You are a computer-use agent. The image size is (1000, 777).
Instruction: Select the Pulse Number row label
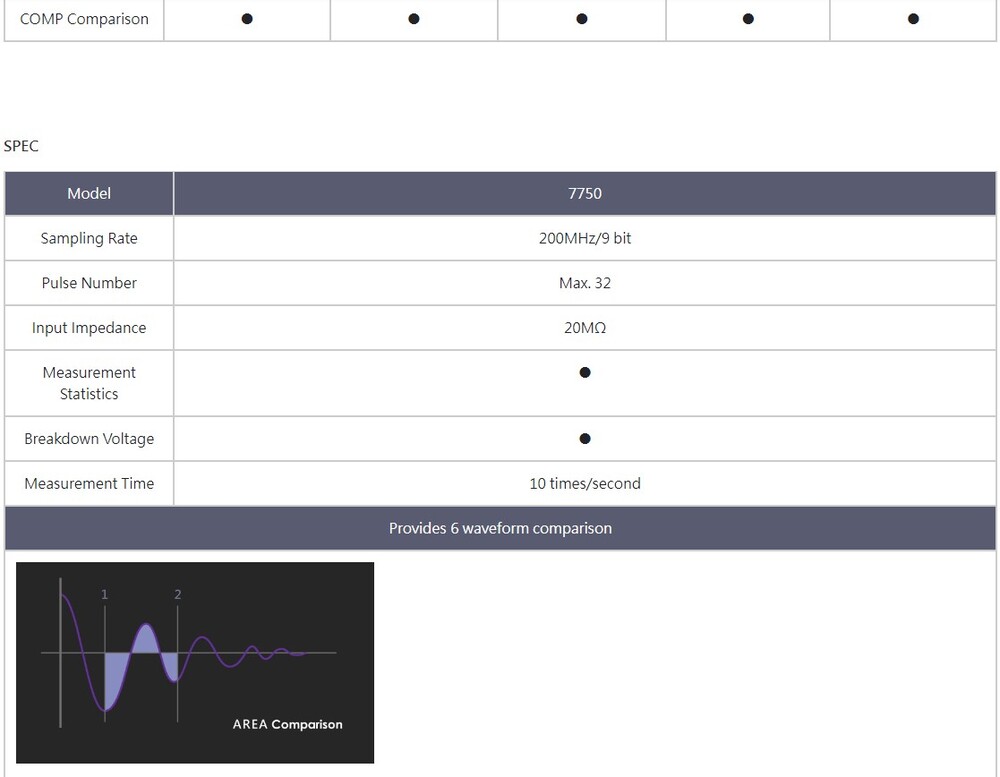(x=89, y=283)
